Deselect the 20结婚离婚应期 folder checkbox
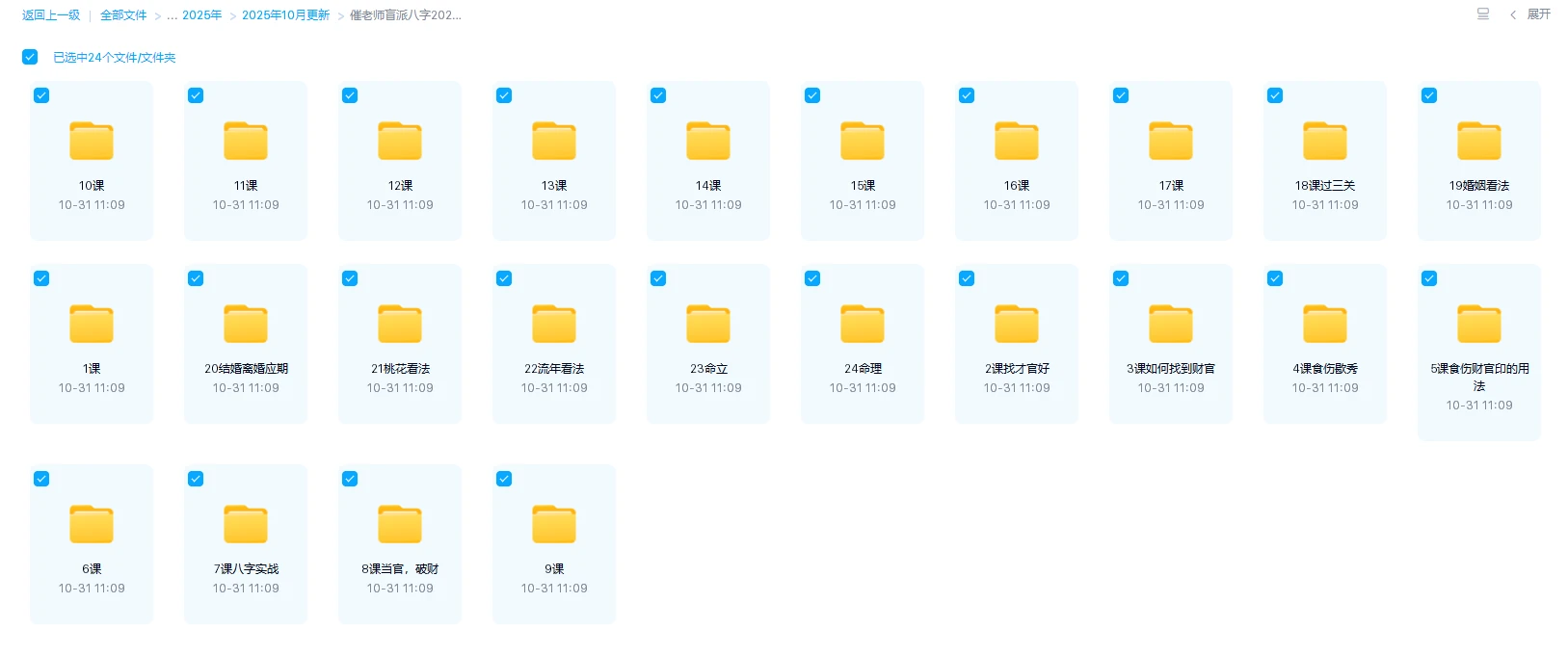1568x655 pixels. point(196,278)
